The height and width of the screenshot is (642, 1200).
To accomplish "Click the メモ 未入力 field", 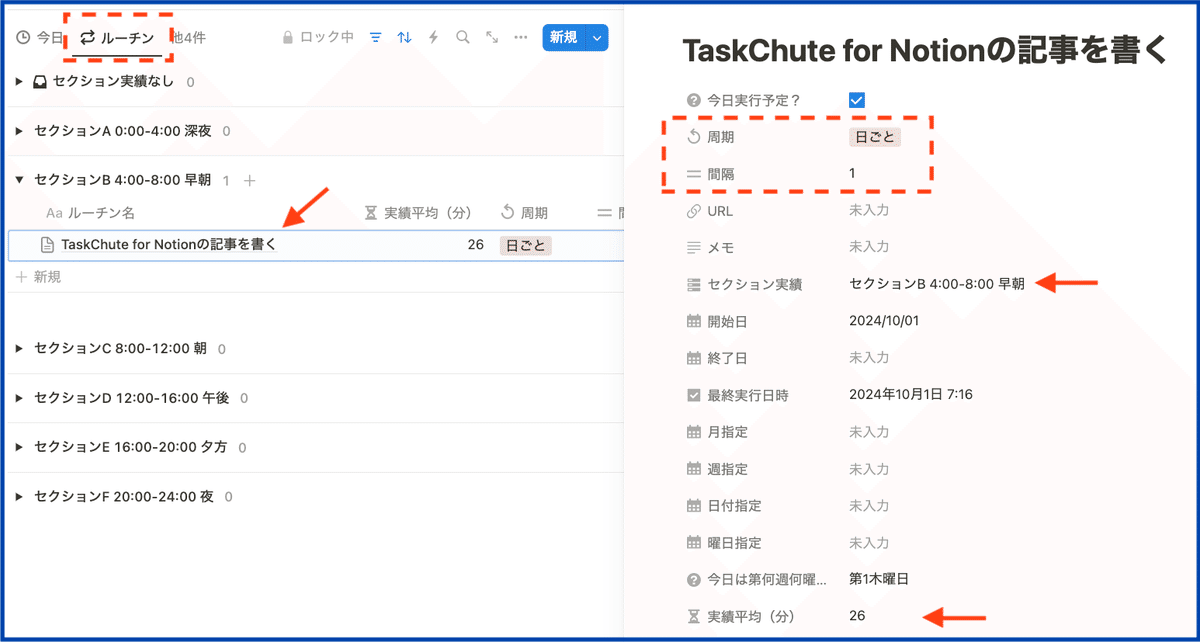I will (869, 247).
